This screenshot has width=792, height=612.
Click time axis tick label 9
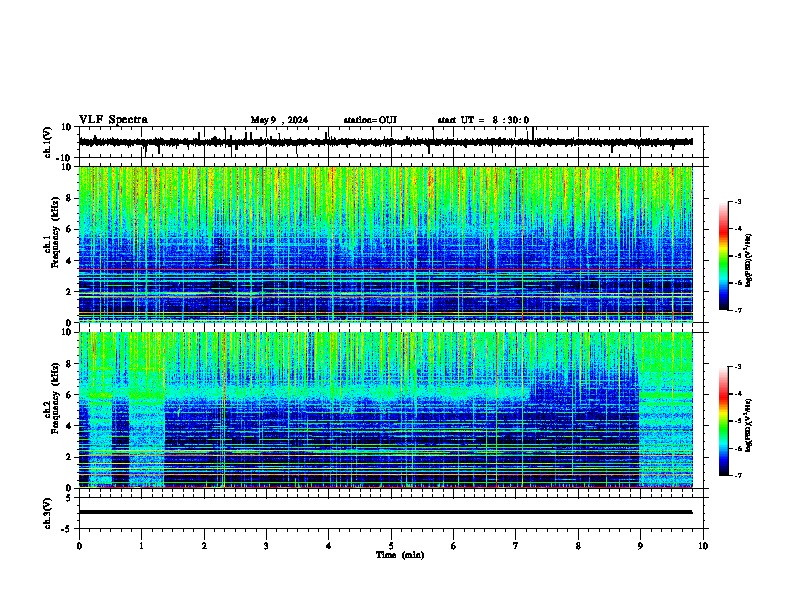(640, 546)
